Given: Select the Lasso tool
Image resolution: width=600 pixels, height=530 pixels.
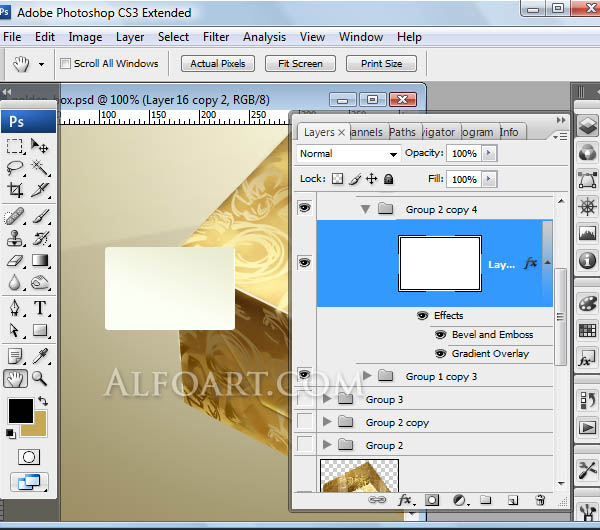Looking at the screenshot, I should (x=15, y=168).
